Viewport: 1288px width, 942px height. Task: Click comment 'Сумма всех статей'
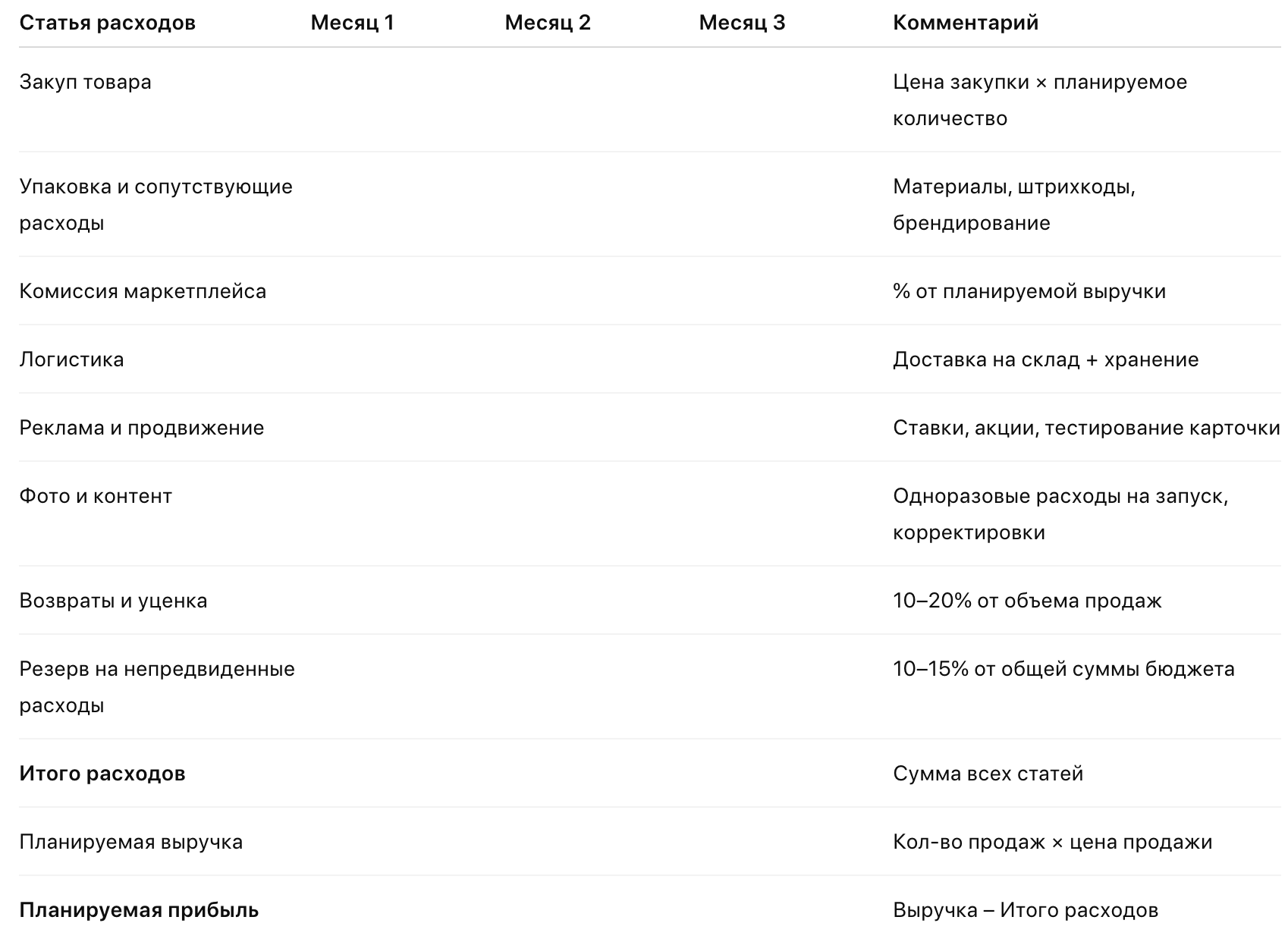tap(988, 774)
